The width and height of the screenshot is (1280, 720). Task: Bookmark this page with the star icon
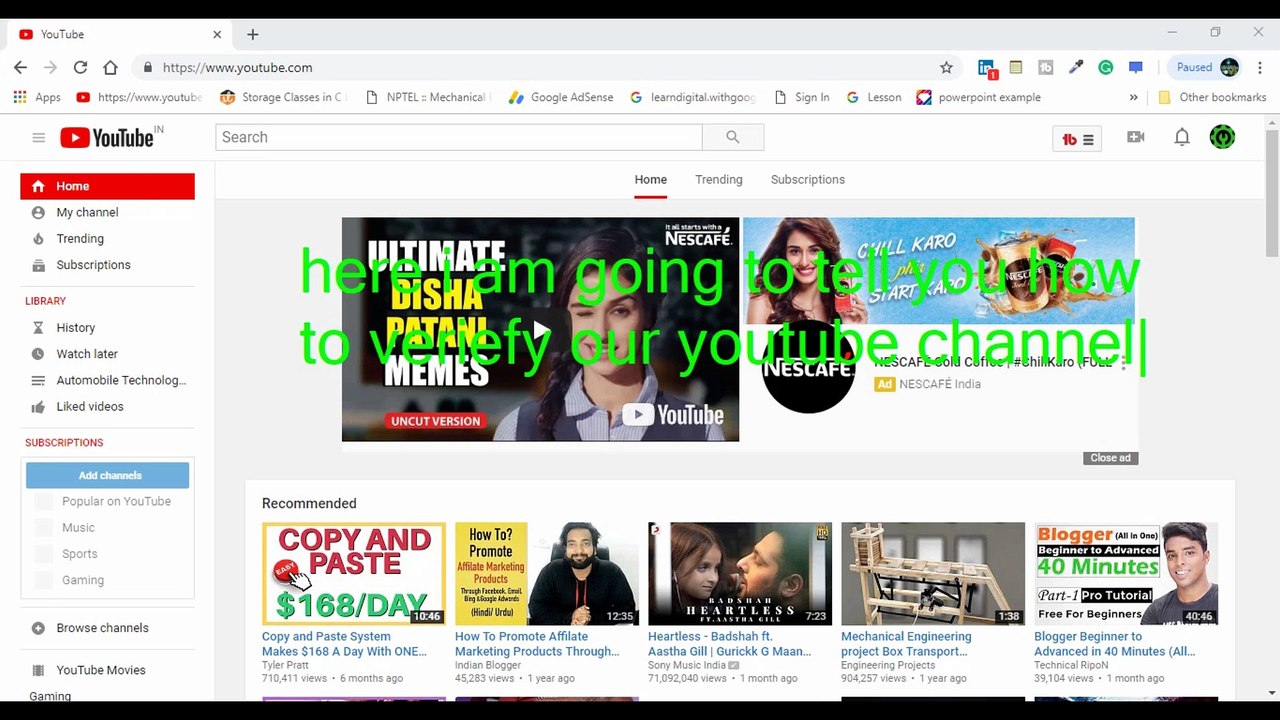[x=946, y=67]
